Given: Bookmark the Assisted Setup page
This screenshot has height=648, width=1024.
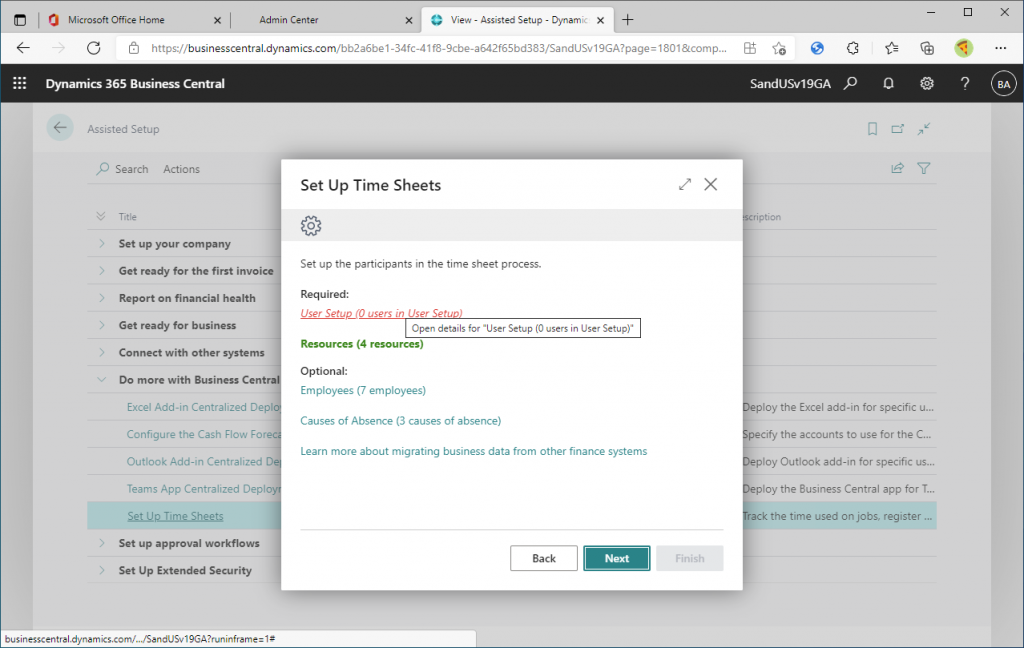Looking at the screenshot, I should 872,129.
